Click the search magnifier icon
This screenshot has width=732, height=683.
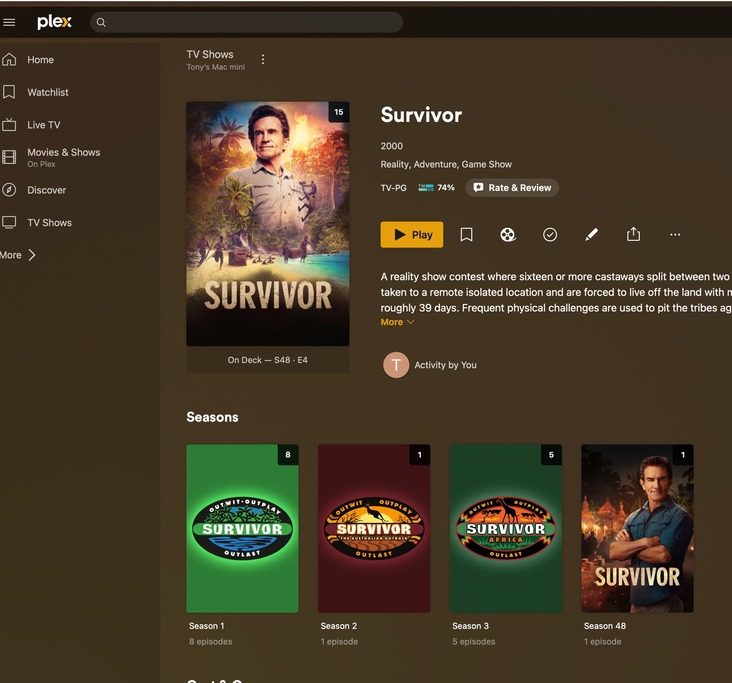click(x=101, y=22)
